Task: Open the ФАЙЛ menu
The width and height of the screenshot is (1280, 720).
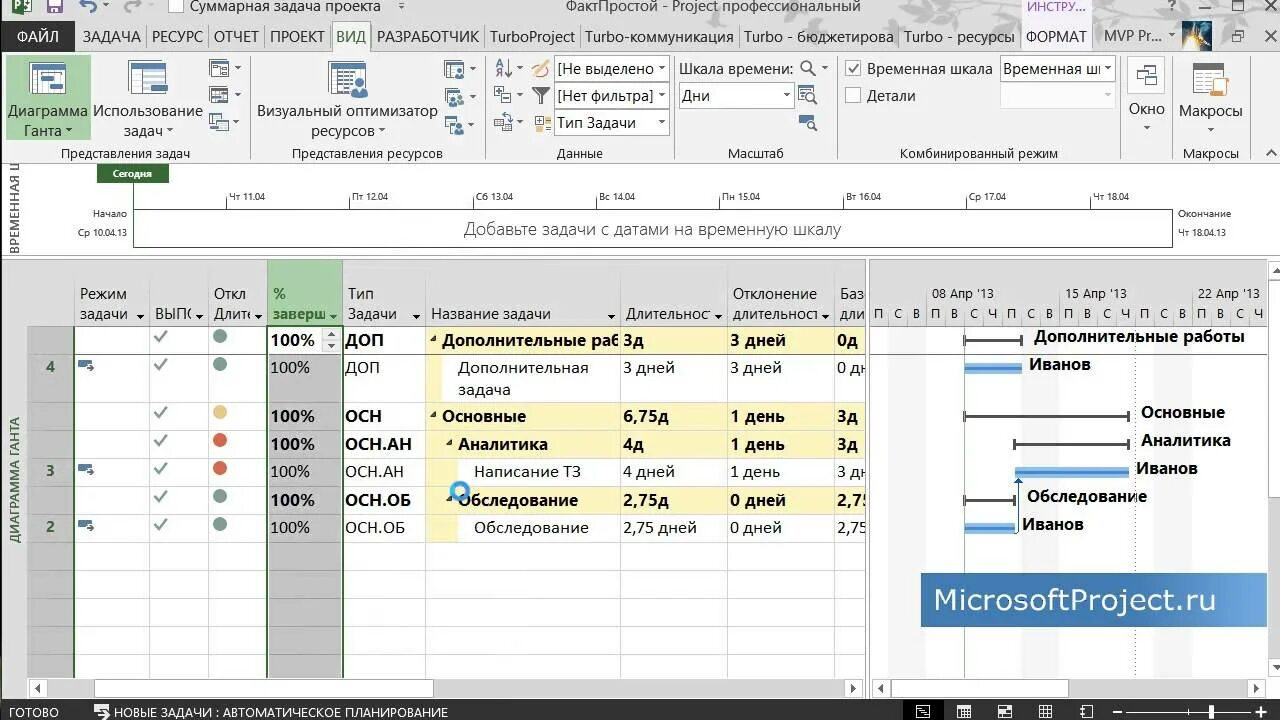Action: [37, 36]
